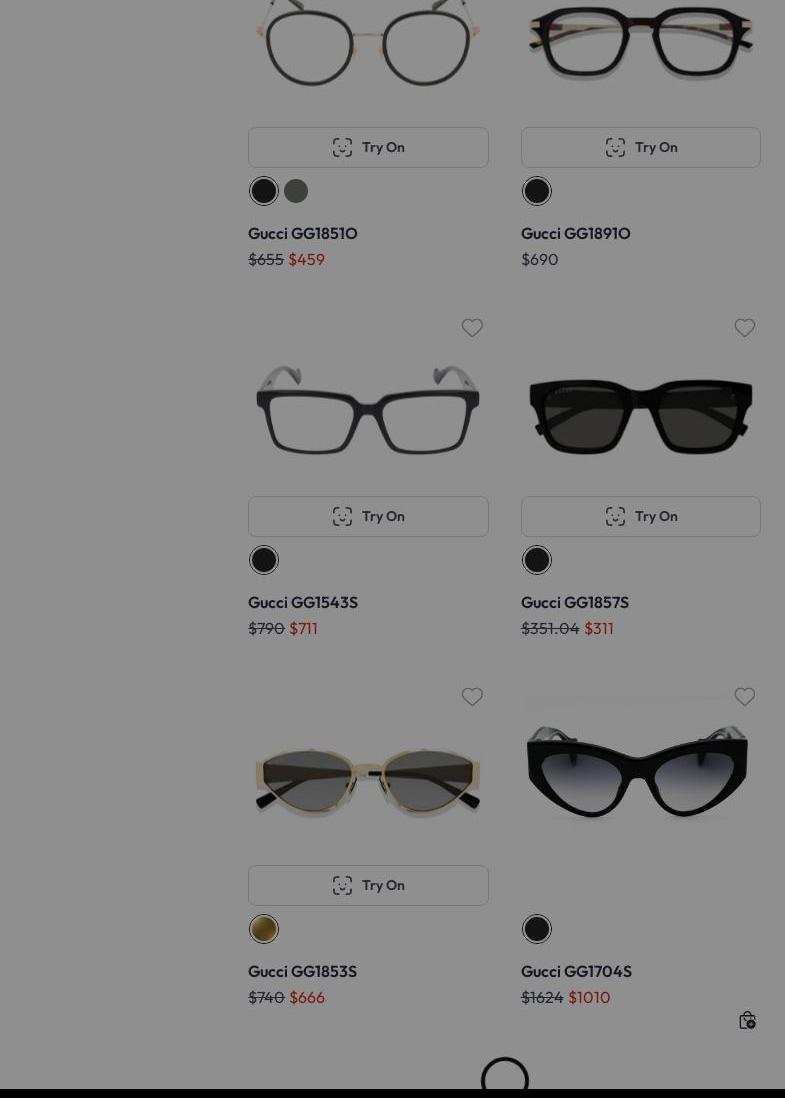The height and width of the screenshot is (1098, 785).
Task: Add Gucci GG1543S to wishlist heart
Action: click(x=472, y=327)
